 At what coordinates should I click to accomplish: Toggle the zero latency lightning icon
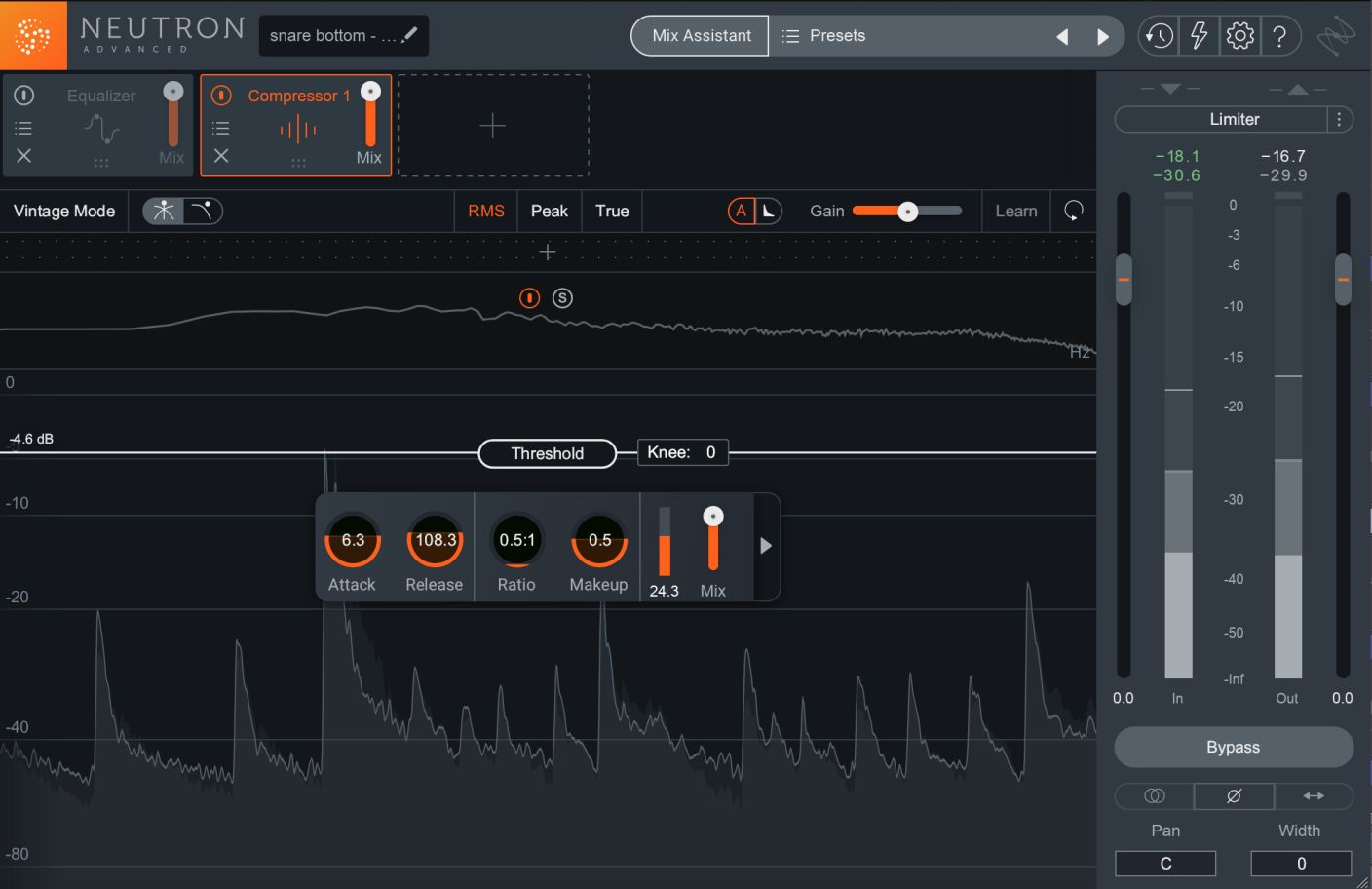[x=1200, y=36]
